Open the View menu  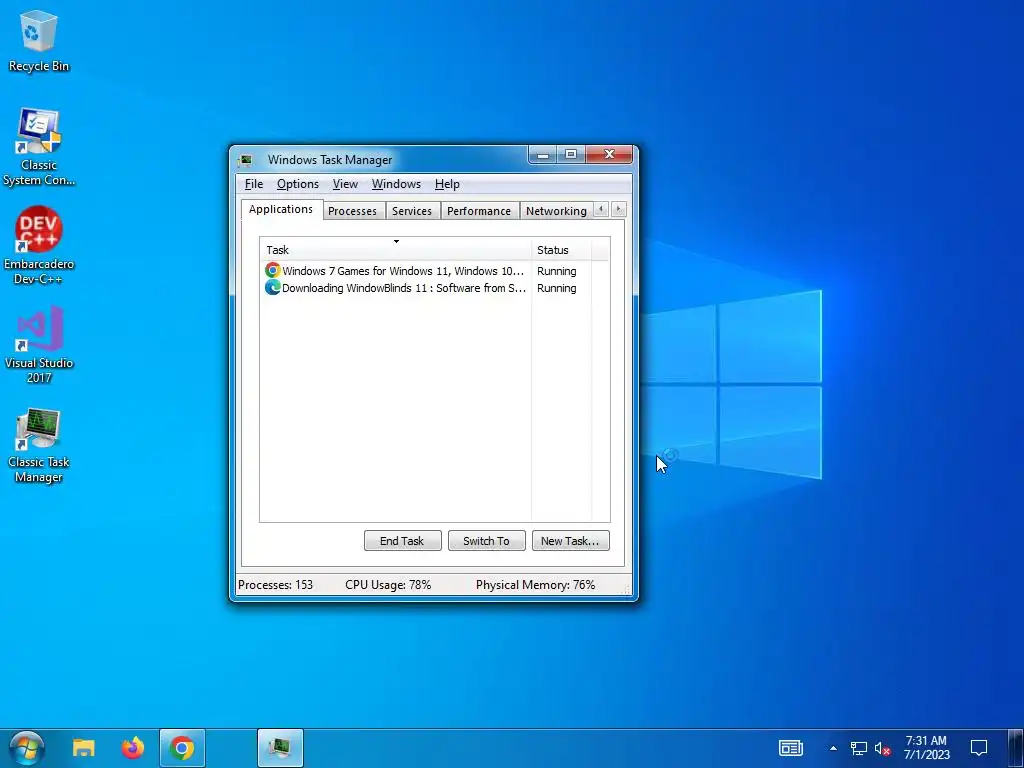[345, 184]
